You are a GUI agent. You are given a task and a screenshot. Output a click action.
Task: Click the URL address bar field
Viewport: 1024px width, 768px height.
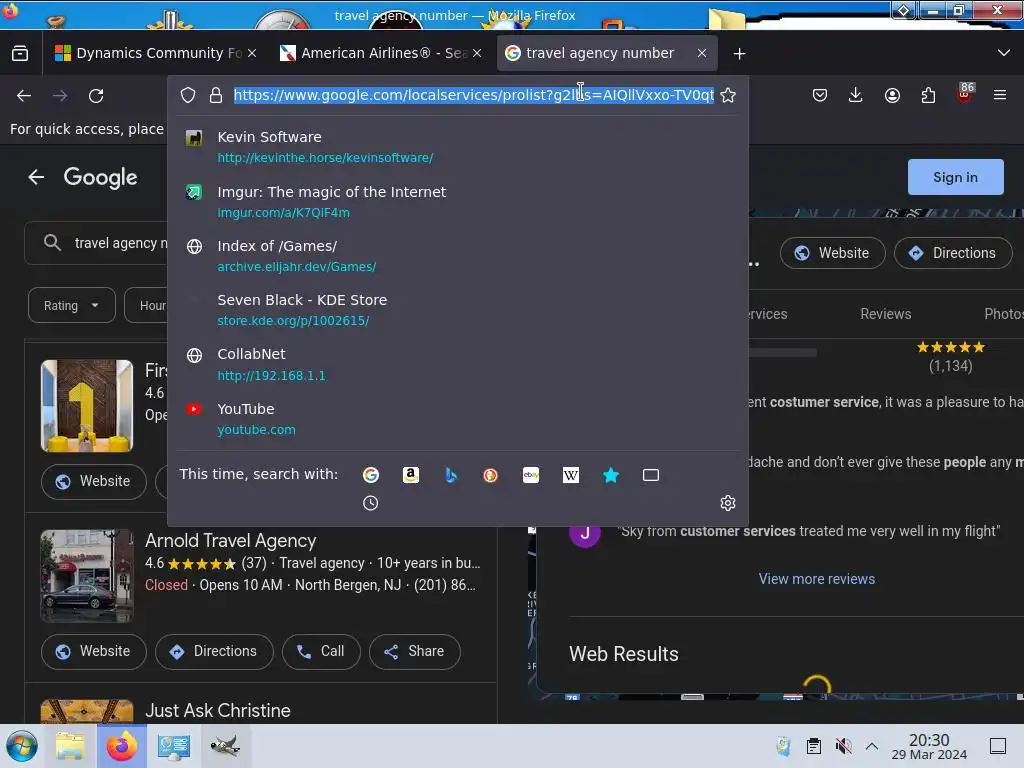point(473,95)
